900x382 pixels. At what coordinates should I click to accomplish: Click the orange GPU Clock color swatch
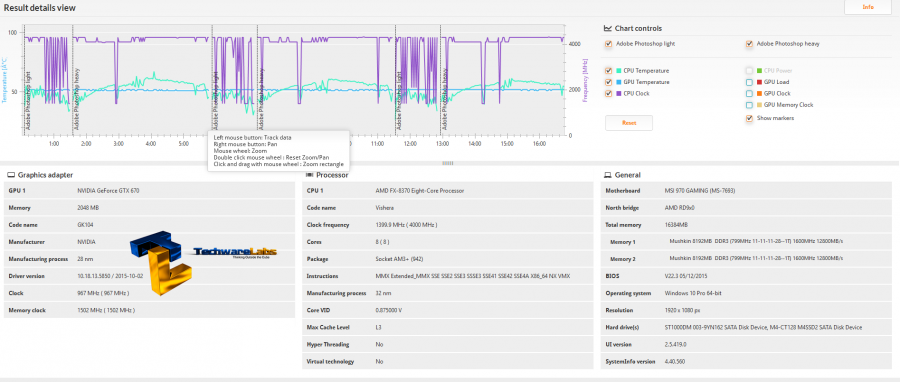759,93
